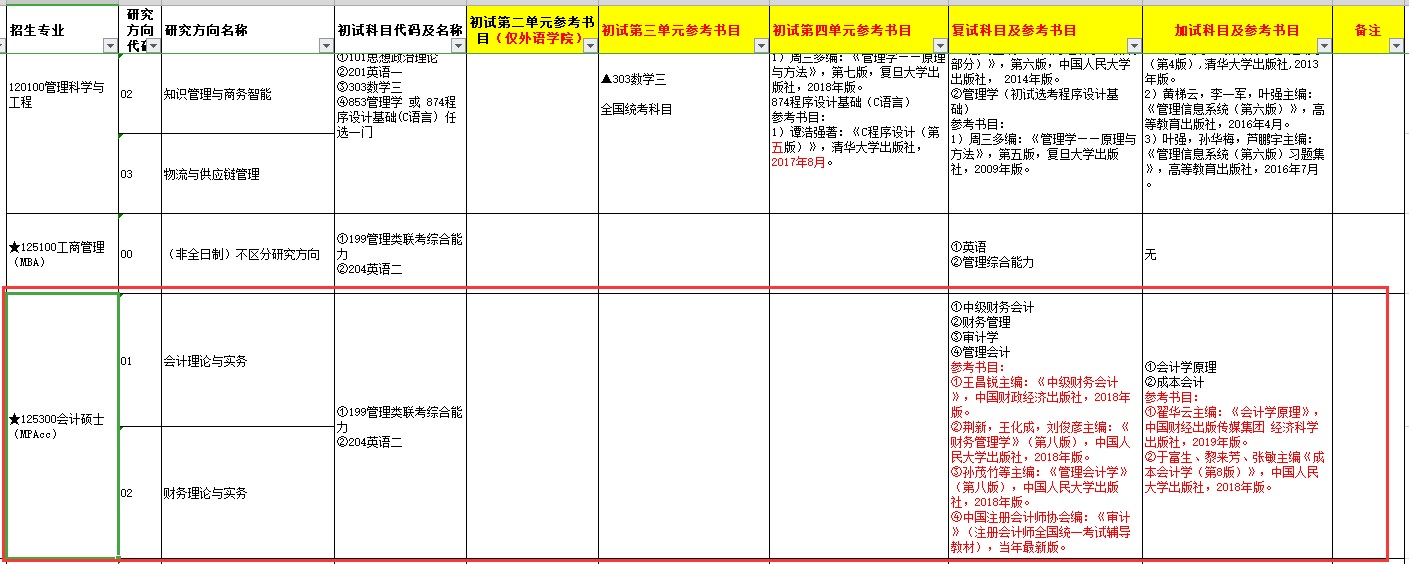Select direction code 03 cell
Screen dimensions: 1409x564
click(140, 173)
